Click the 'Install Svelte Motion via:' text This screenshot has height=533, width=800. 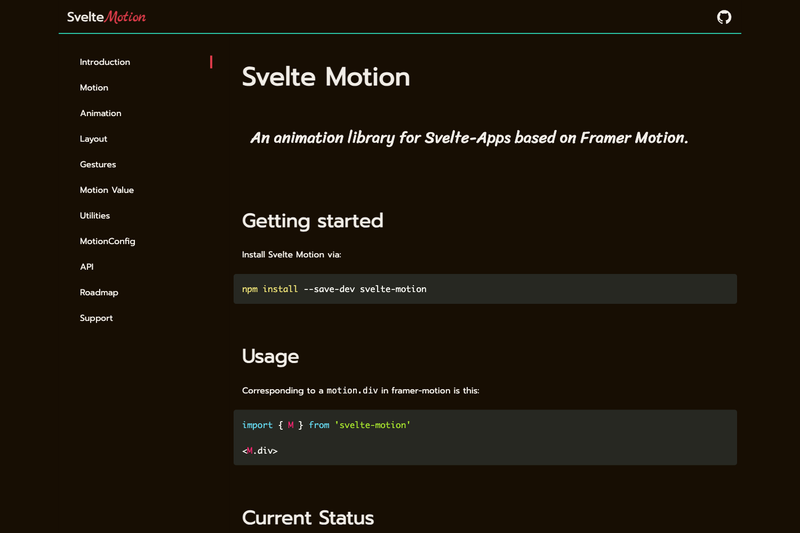pos(291,255)
